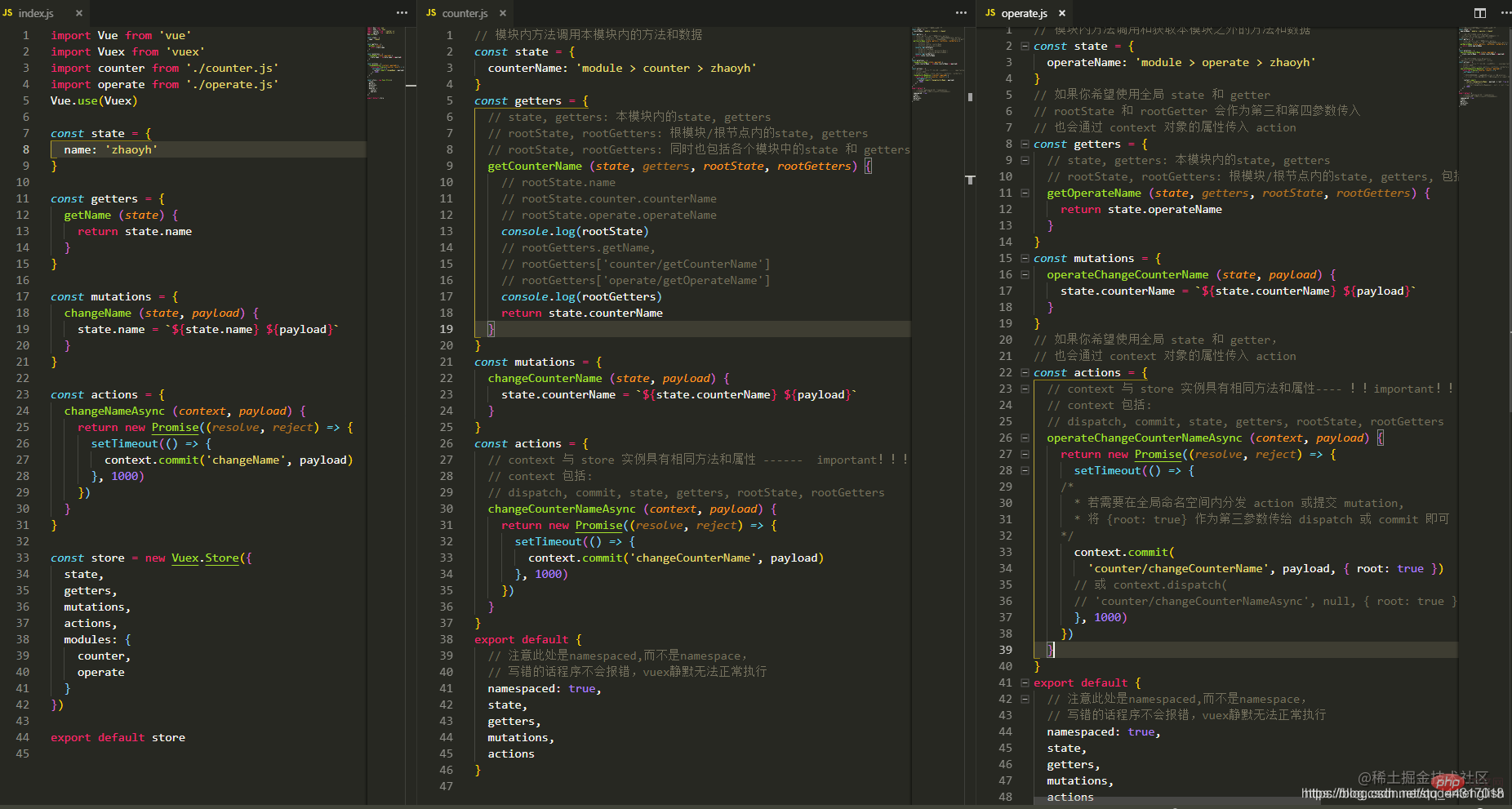Viewport: 1512px width, 809px height.
Task: Close the counter.js tab
Action: pyautogui.click(x=503, y=13)
